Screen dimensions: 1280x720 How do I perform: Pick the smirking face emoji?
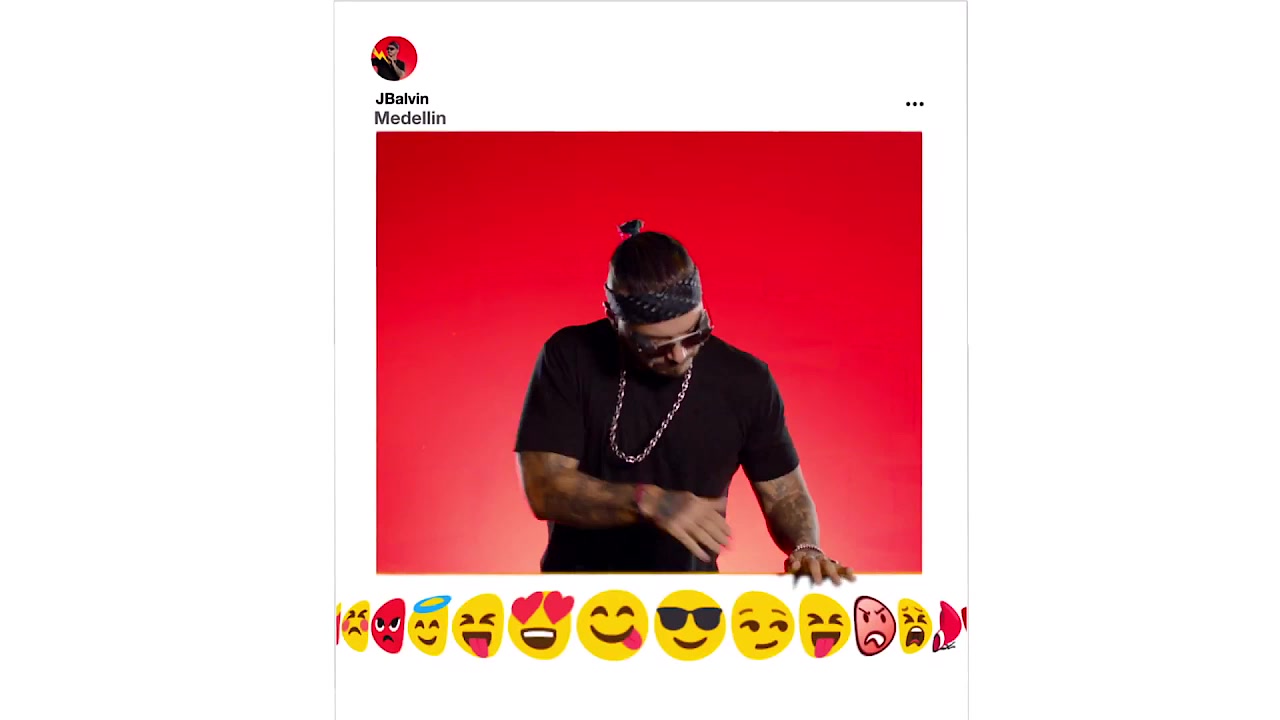point(762,625)
